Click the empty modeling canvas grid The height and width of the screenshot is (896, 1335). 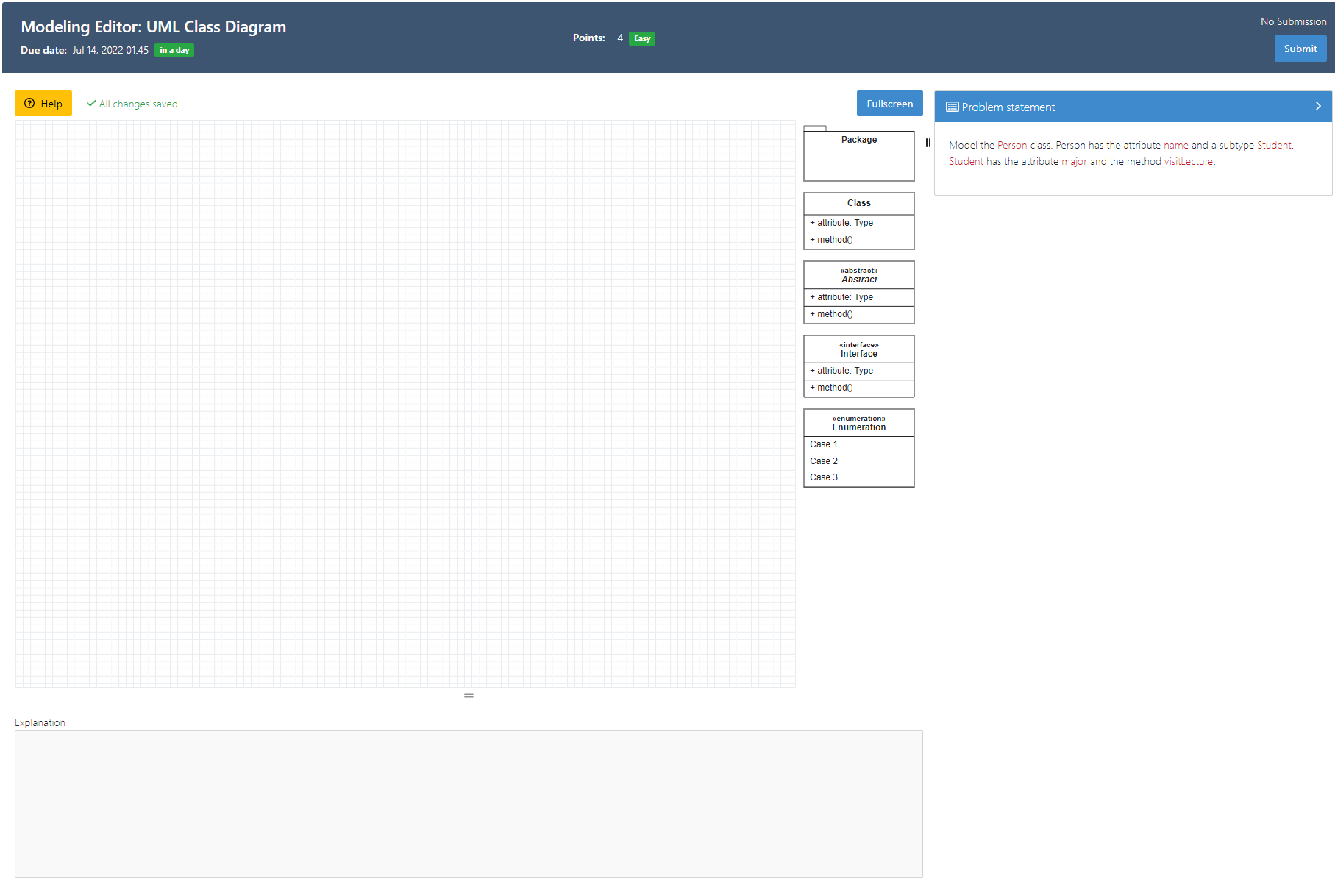coord(405,405)
